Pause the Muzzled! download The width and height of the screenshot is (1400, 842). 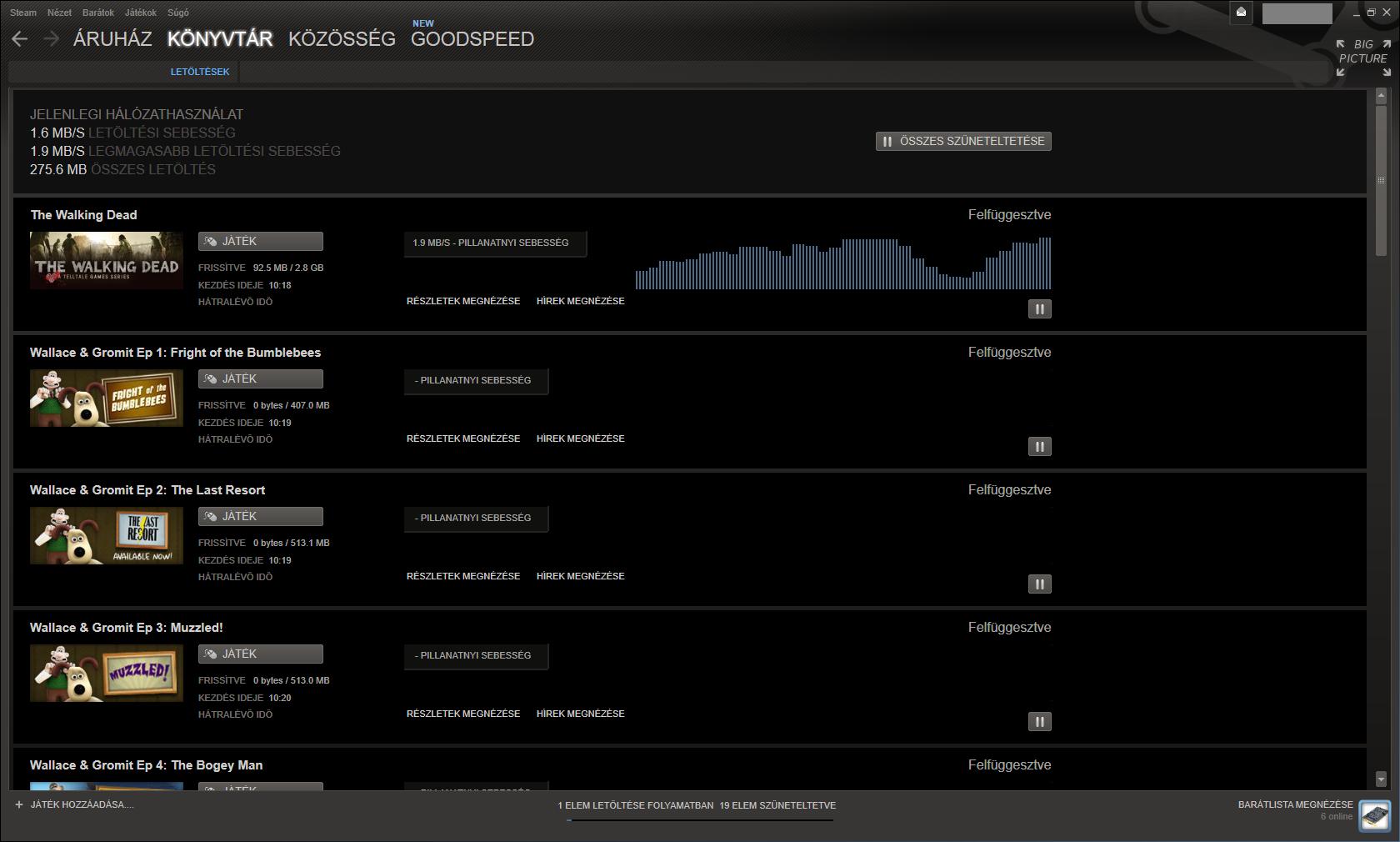coord(1039,722)
